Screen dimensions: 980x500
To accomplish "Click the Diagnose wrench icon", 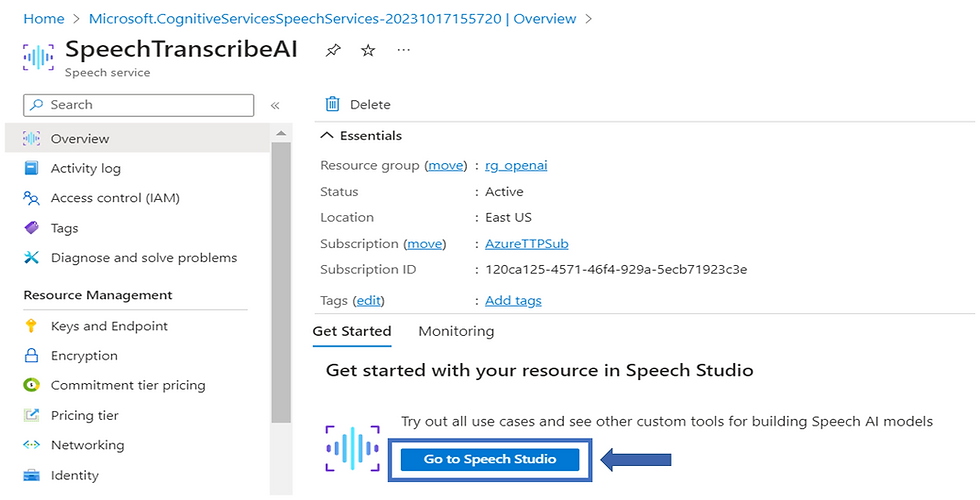I will point(31,258).
